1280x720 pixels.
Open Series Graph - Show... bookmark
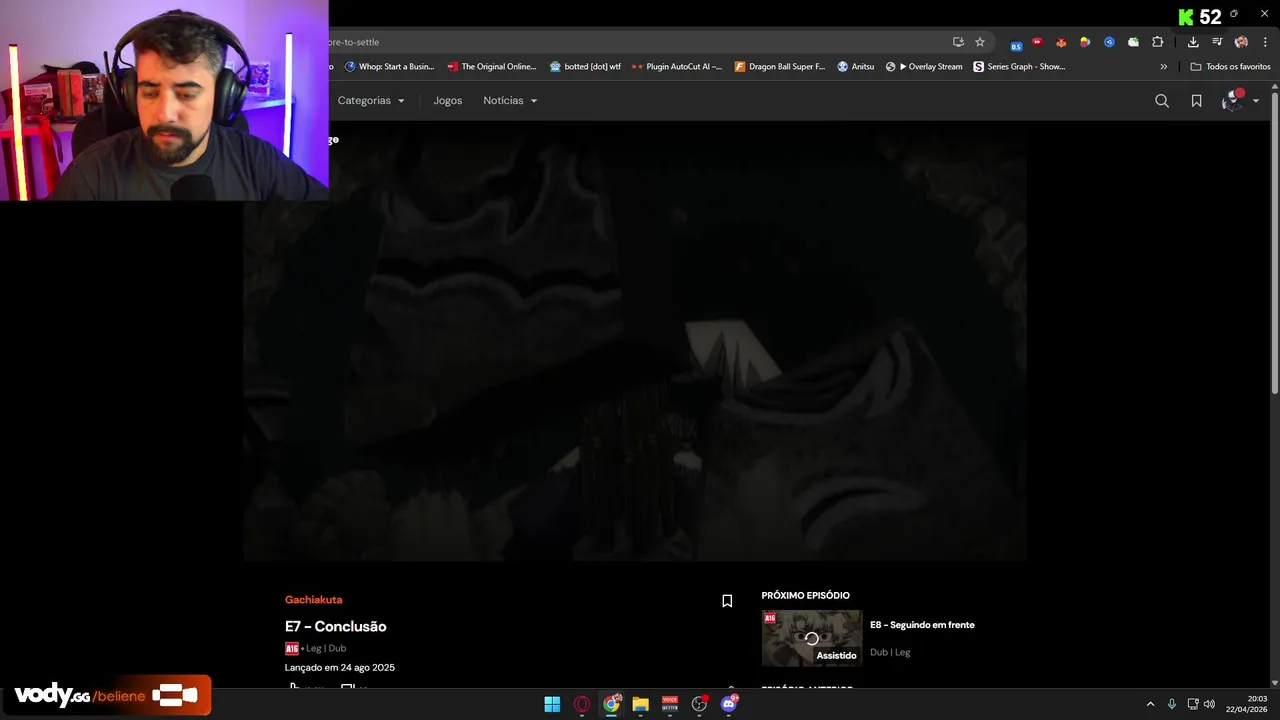1020,67
